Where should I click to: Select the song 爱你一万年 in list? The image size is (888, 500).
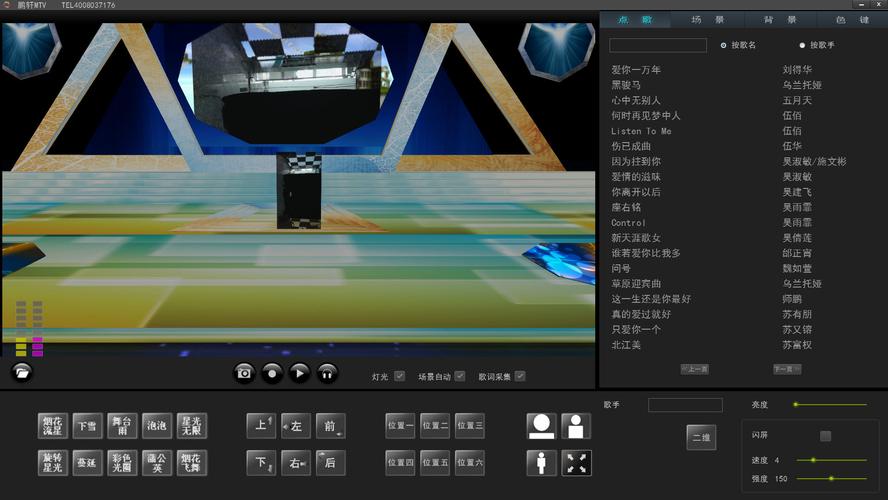tap(636, 70)
